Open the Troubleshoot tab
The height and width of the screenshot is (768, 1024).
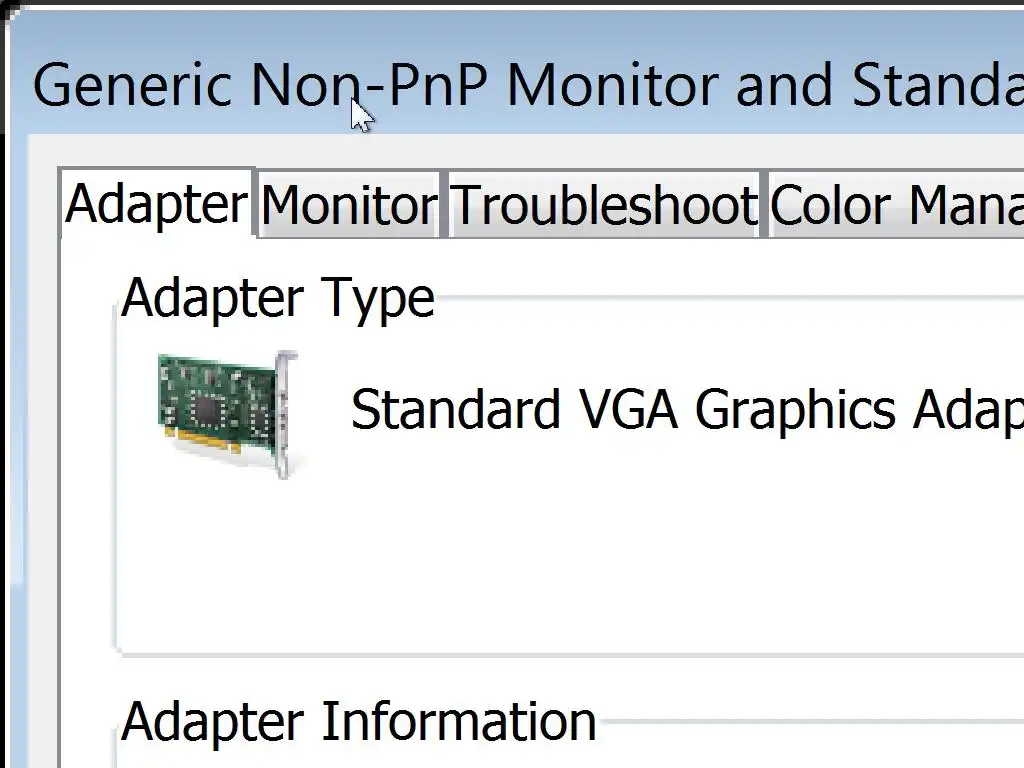click(604, 206)
